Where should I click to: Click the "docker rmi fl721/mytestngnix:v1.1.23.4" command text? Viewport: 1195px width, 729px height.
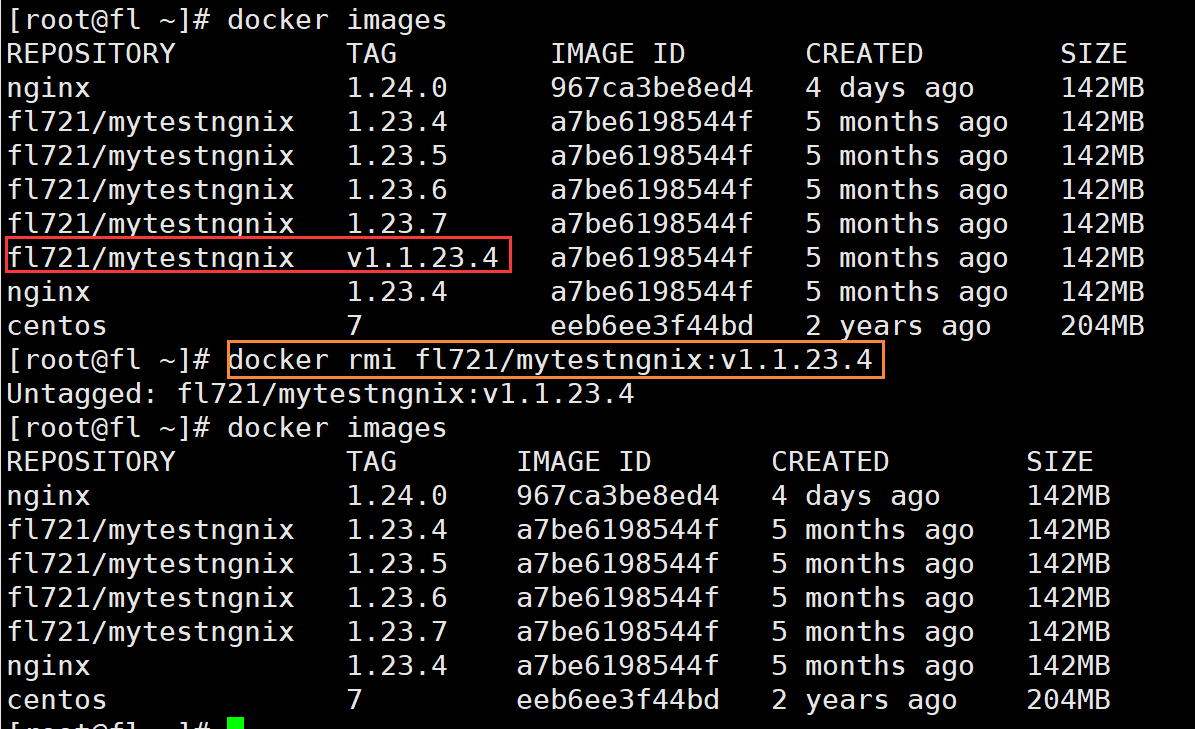click(x=550, y=360)
